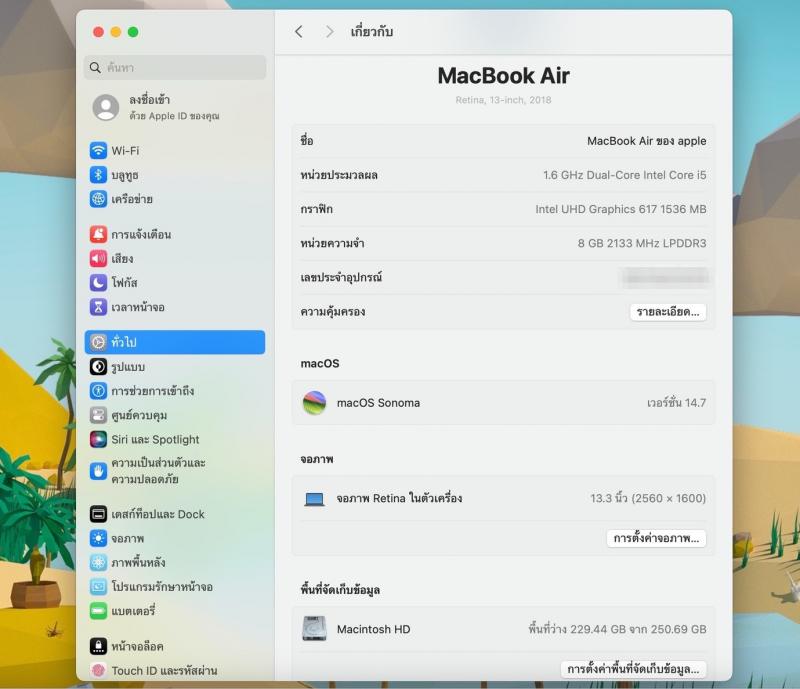
Task: Open display settings (การตั้งค่าจอภาพ...) button
Action: coord(656,538)
